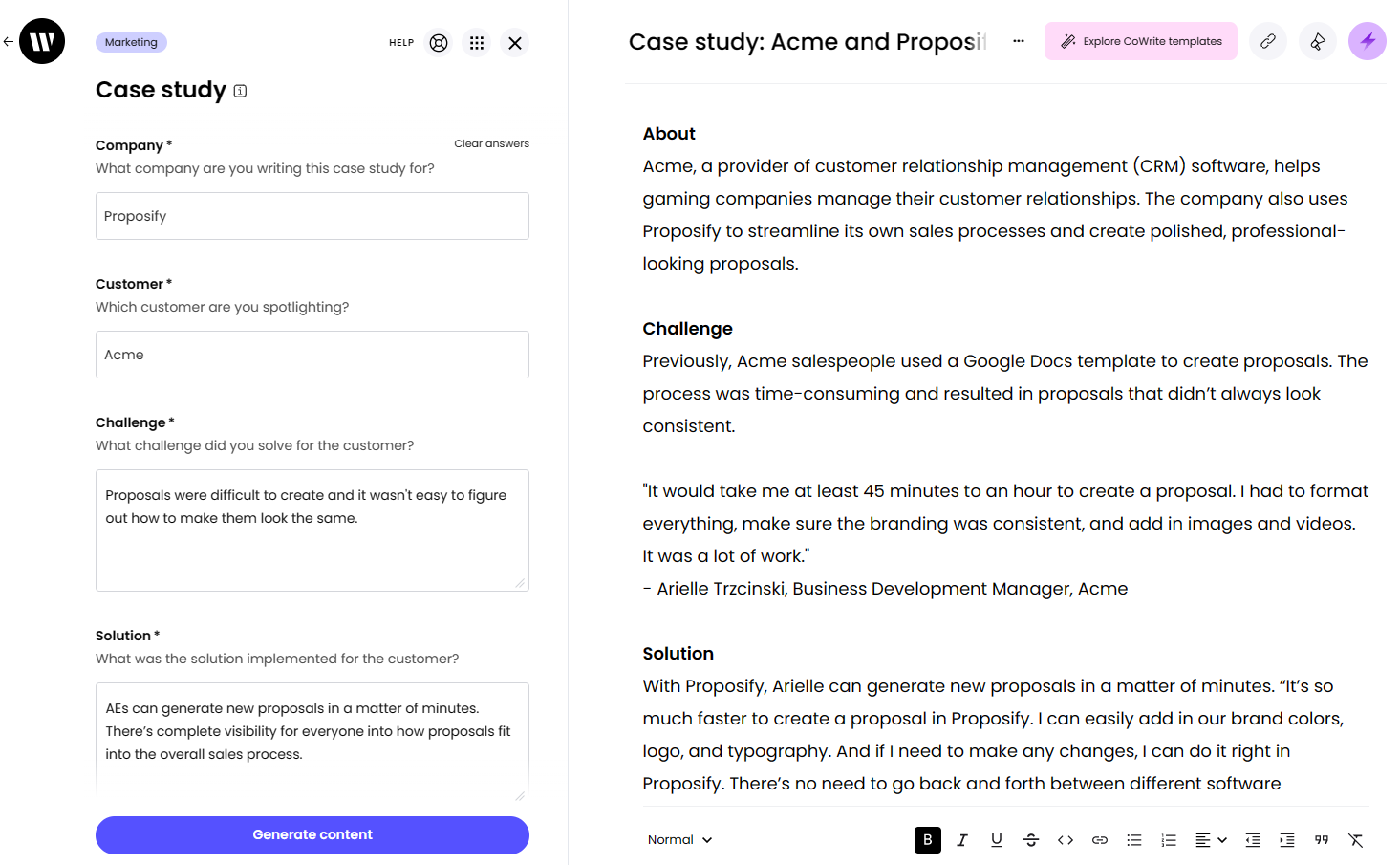Open the share link icon near Explore CoWrite templates

pyautogui.click(x=1268, y=41)
